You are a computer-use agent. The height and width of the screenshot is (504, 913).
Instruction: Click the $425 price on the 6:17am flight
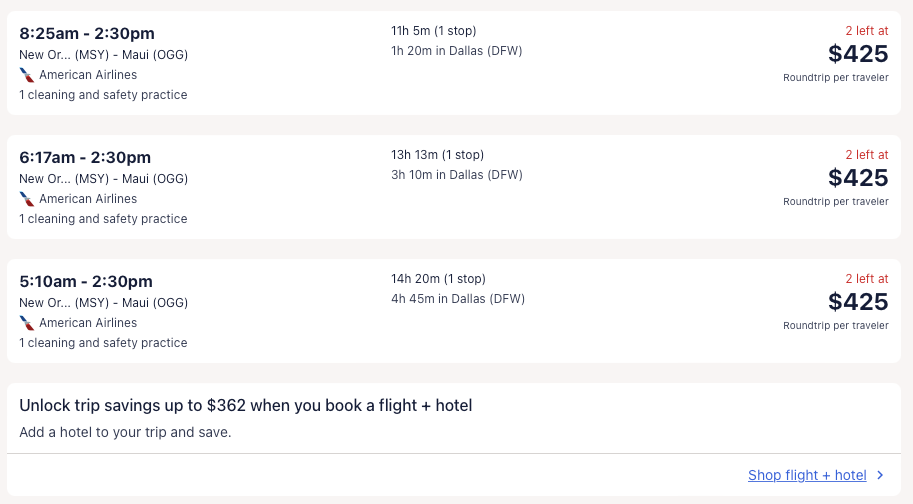coord(858,178)
